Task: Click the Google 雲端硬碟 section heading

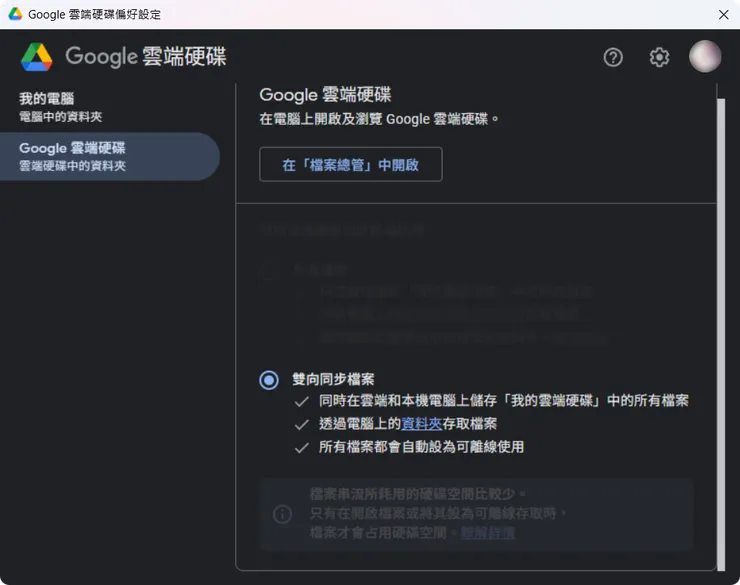Action: coord(325,95)
